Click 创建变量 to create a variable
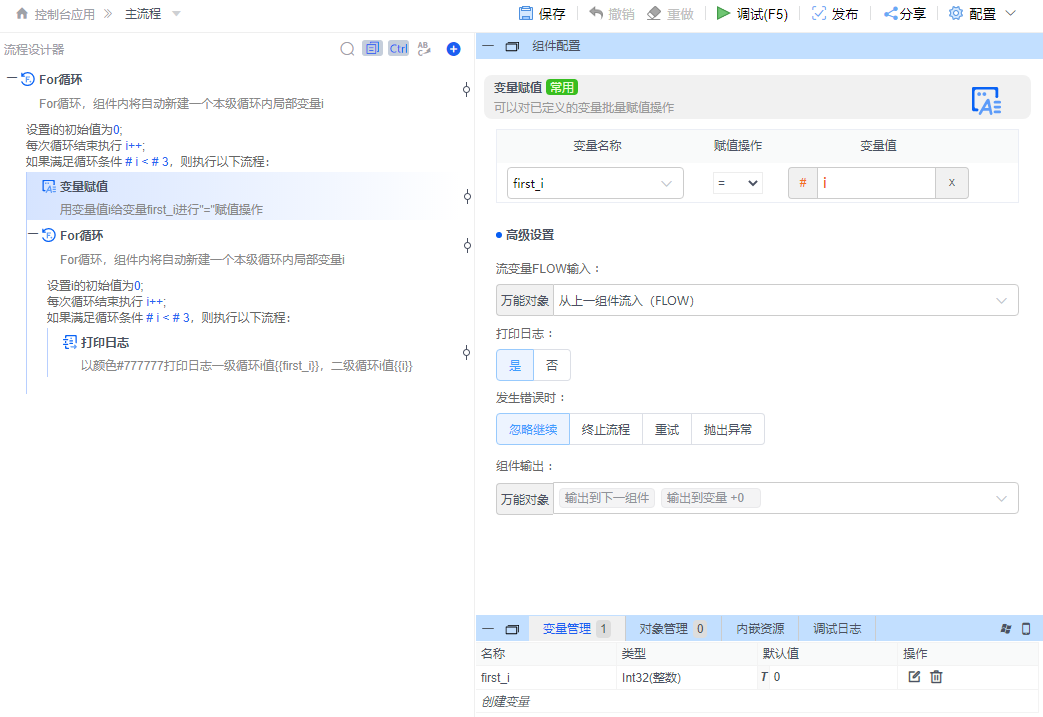Image resolution: width=1043 pixels, height=717 pixels. 506,701
